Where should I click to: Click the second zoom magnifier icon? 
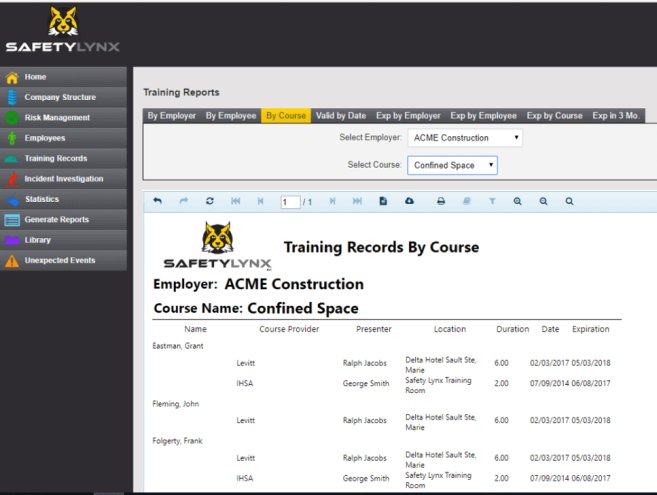pyautogui.click(x=543, y=201)
